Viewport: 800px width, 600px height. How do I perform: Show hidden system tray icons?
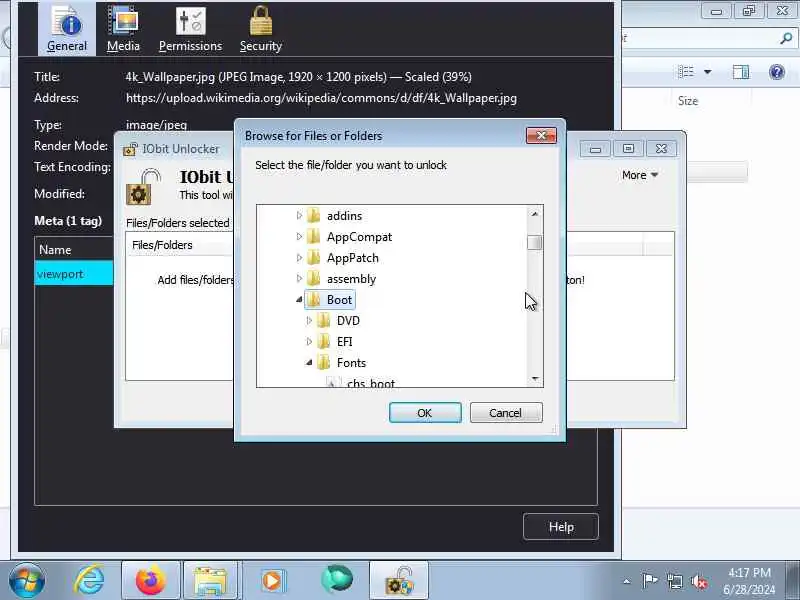(627, 581)
